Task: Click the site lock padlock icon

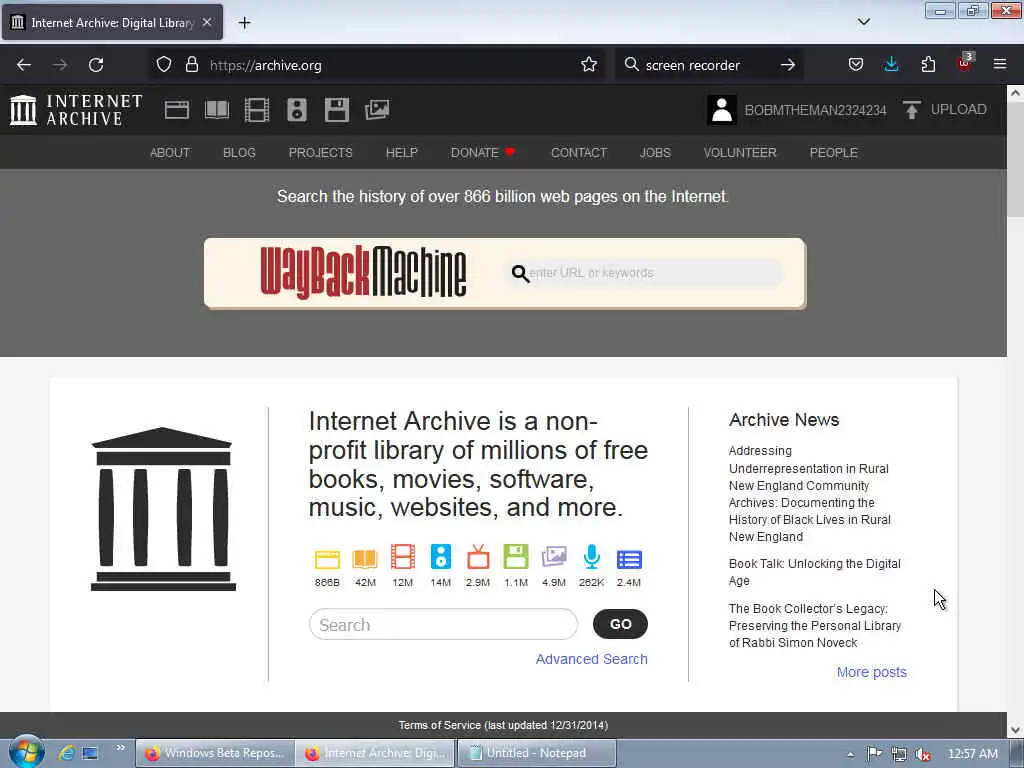Action: (191, 65)
